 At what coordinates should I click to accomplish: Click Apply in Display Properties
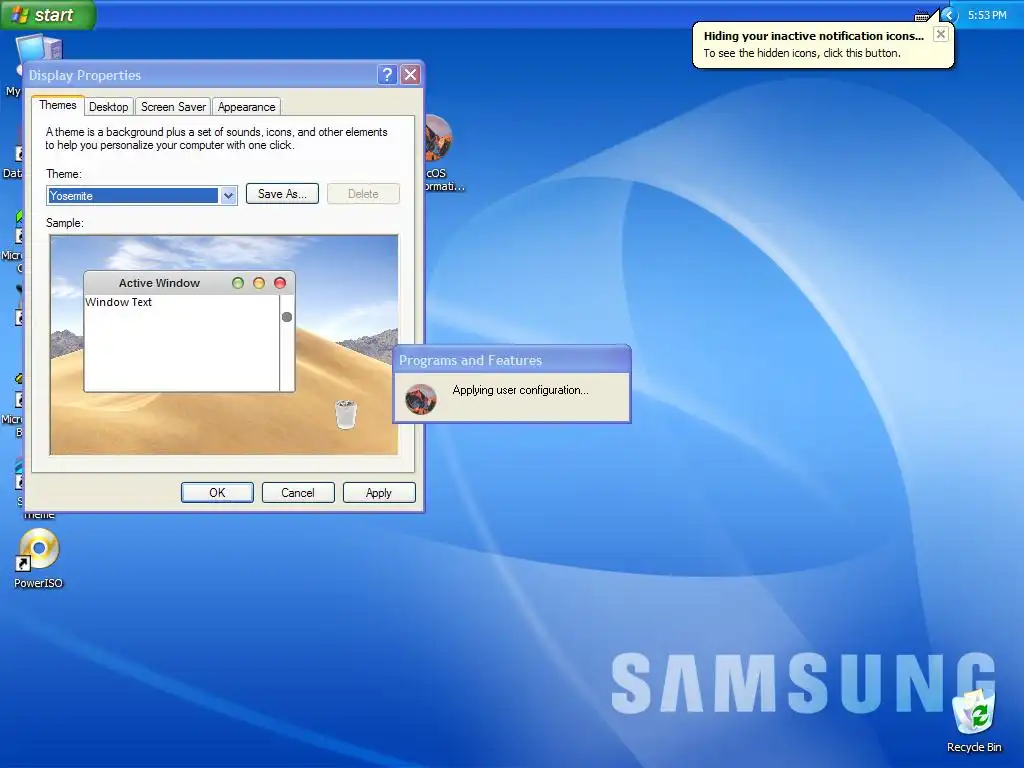coord(379,492)
